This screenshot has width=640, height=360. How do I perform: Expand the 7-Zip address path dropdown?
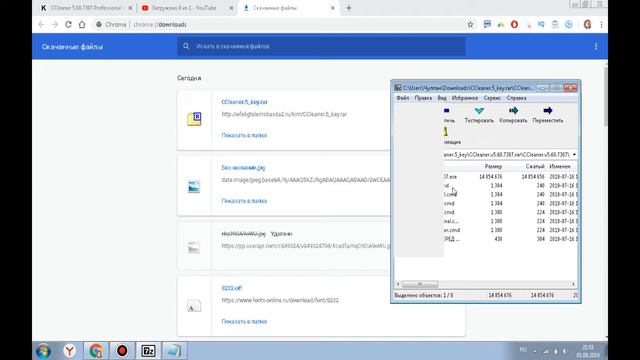[574, 155]
